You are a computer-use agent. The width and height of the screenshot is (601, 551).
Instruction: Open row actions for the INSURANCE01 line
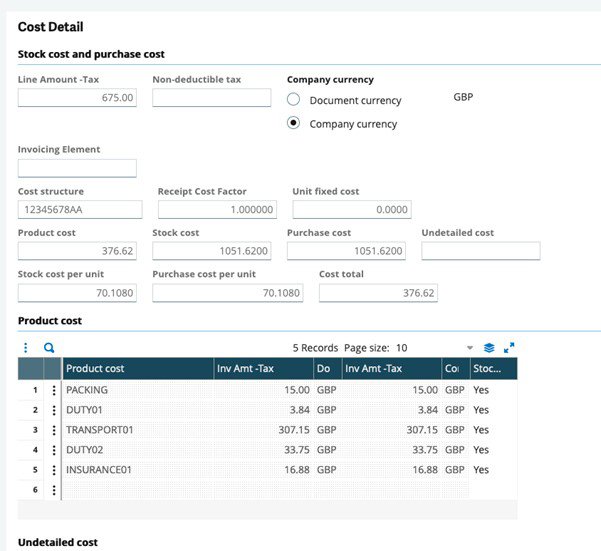54,470
